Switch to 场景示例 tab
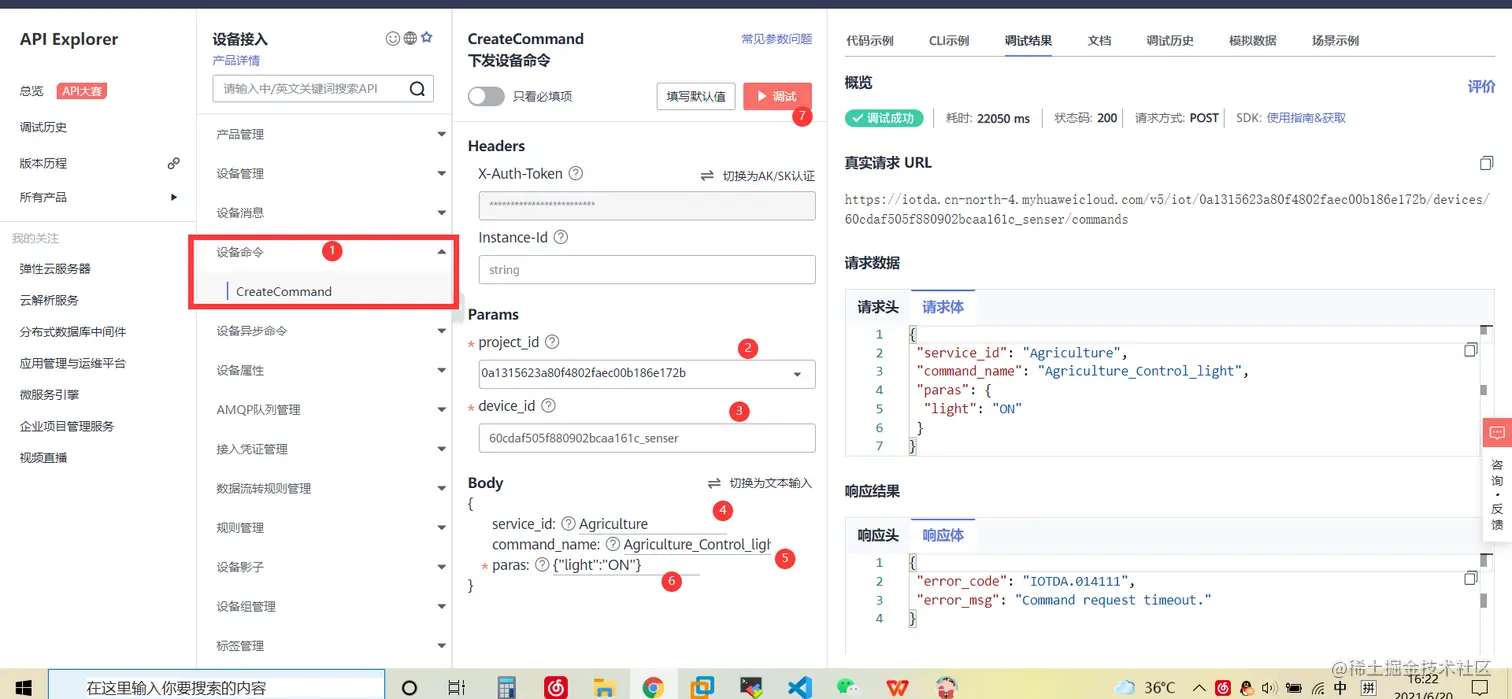Viewport: 1512px width, 699px height. (x=1335, y=41)
